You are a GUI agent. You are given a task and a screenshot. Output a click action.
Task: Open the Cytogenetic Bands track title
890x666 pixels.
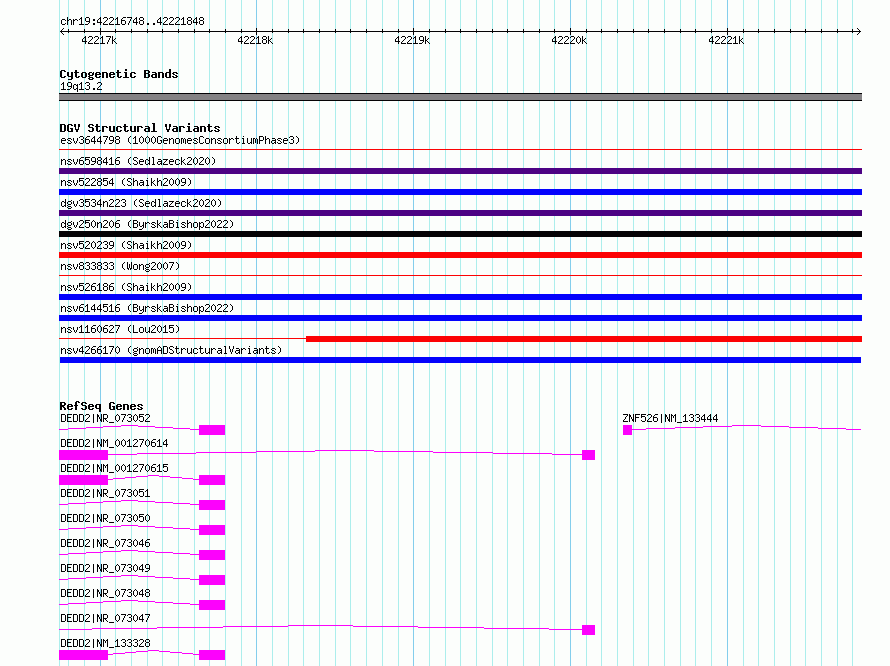point(119,74)
